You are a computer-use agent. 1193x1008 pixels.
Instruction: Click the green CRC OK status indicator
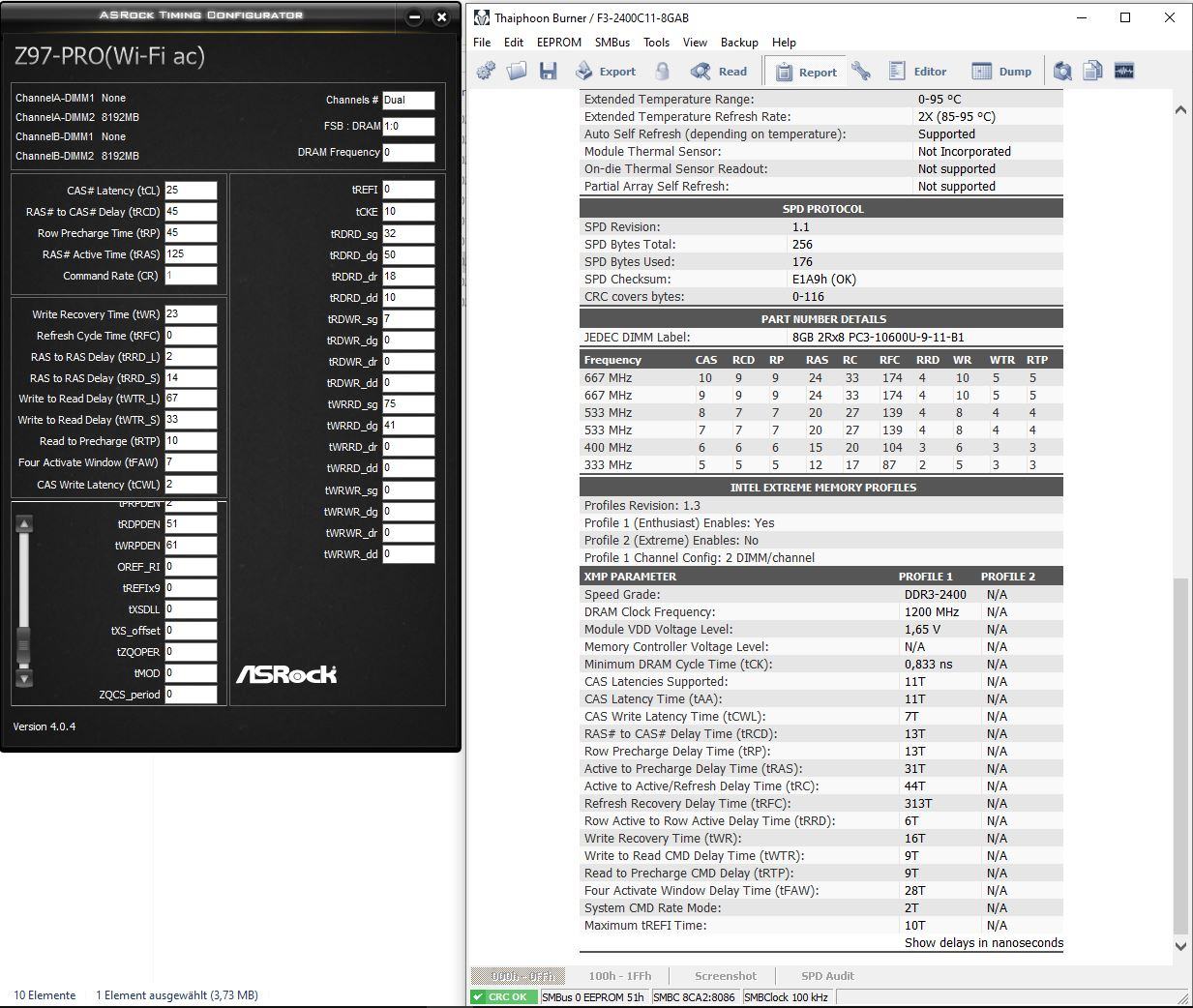(503, 997)
